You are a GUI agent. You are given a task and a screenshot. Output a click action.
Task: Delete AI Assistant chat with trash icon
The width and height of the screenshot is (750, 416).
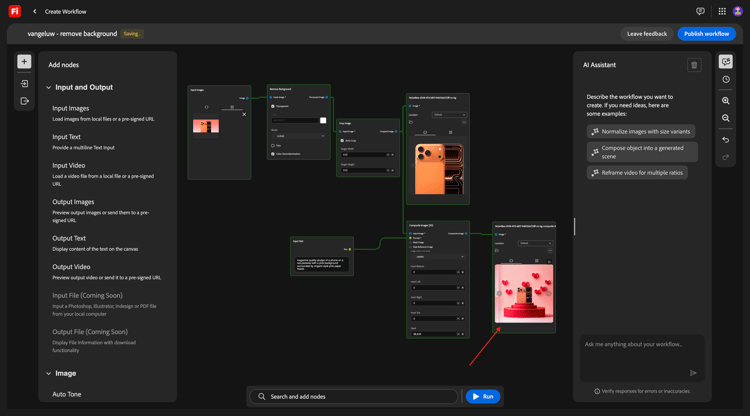pyautogui.click(x=694, y=65)
